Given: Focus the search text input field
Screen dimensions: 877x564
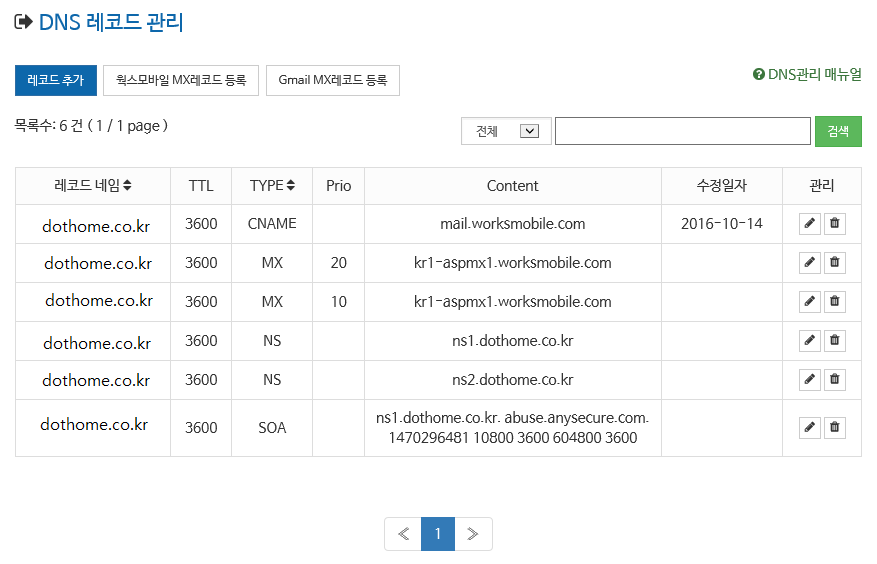Looking at the screenshot, I should tap(682, 131).
